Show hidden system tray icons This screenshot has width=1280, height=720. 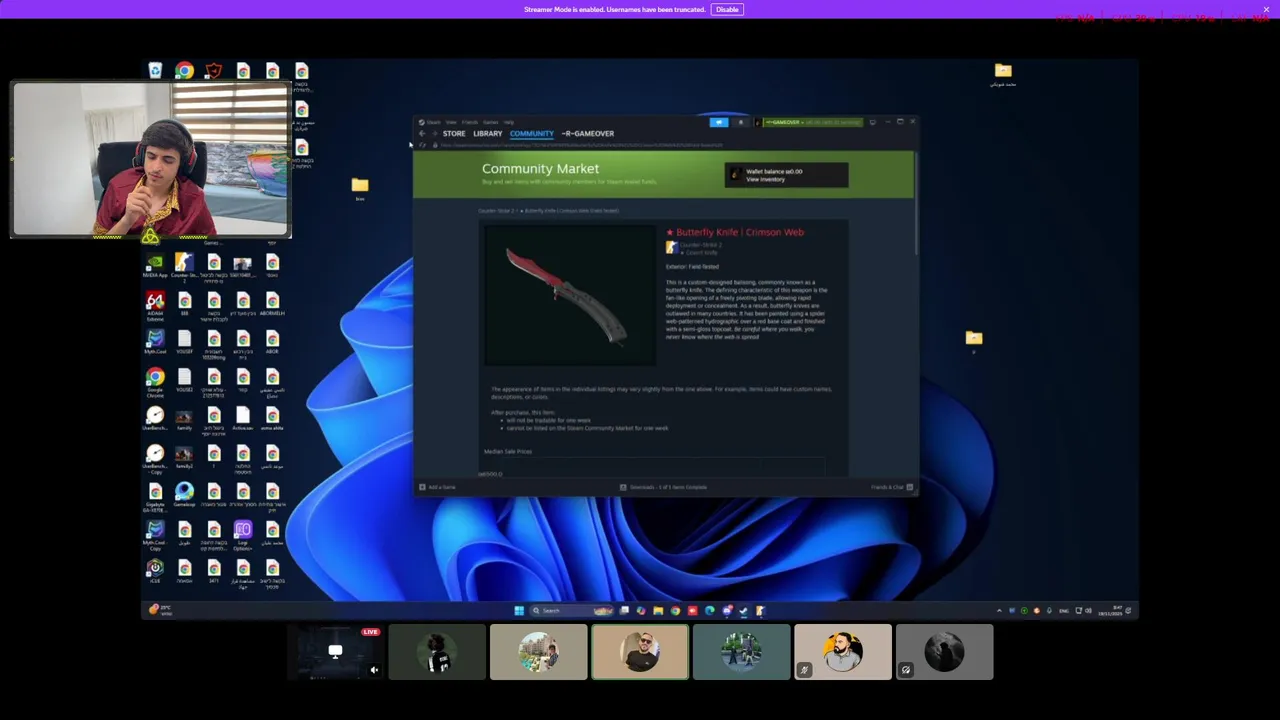[x=999, y=610]
